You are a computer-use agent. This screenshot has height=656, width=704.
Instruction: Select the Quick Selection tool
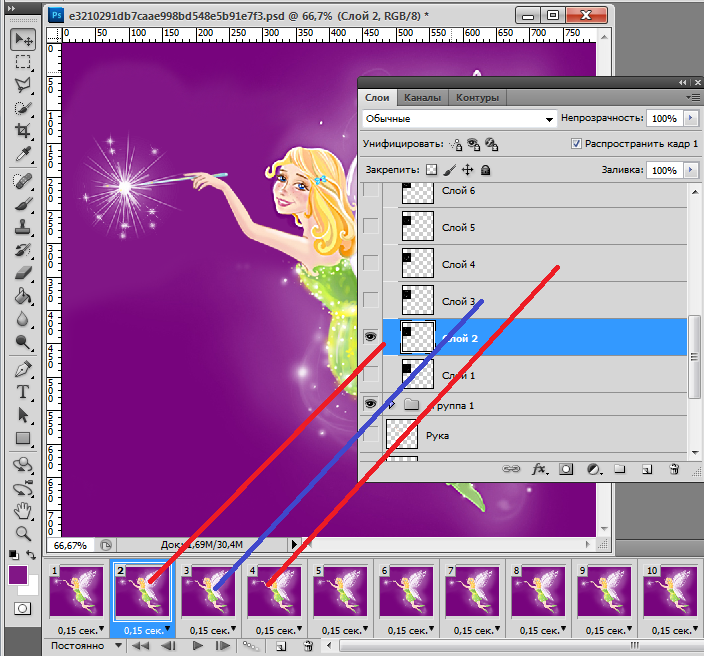tap(23, 108)
